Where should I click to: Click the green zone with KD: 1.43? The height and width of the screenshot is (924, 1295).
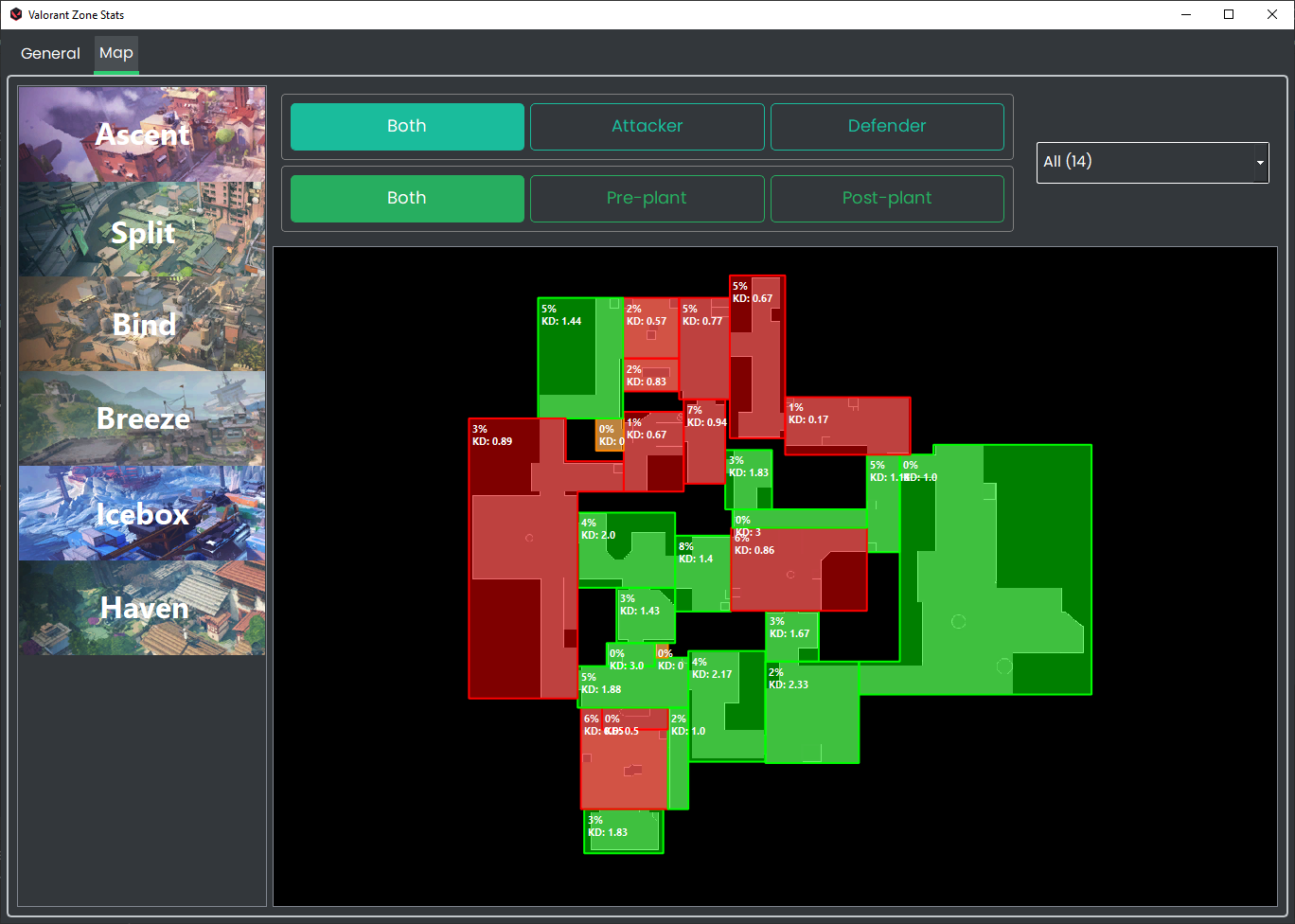pyautogui.click(x=646, y=615)
